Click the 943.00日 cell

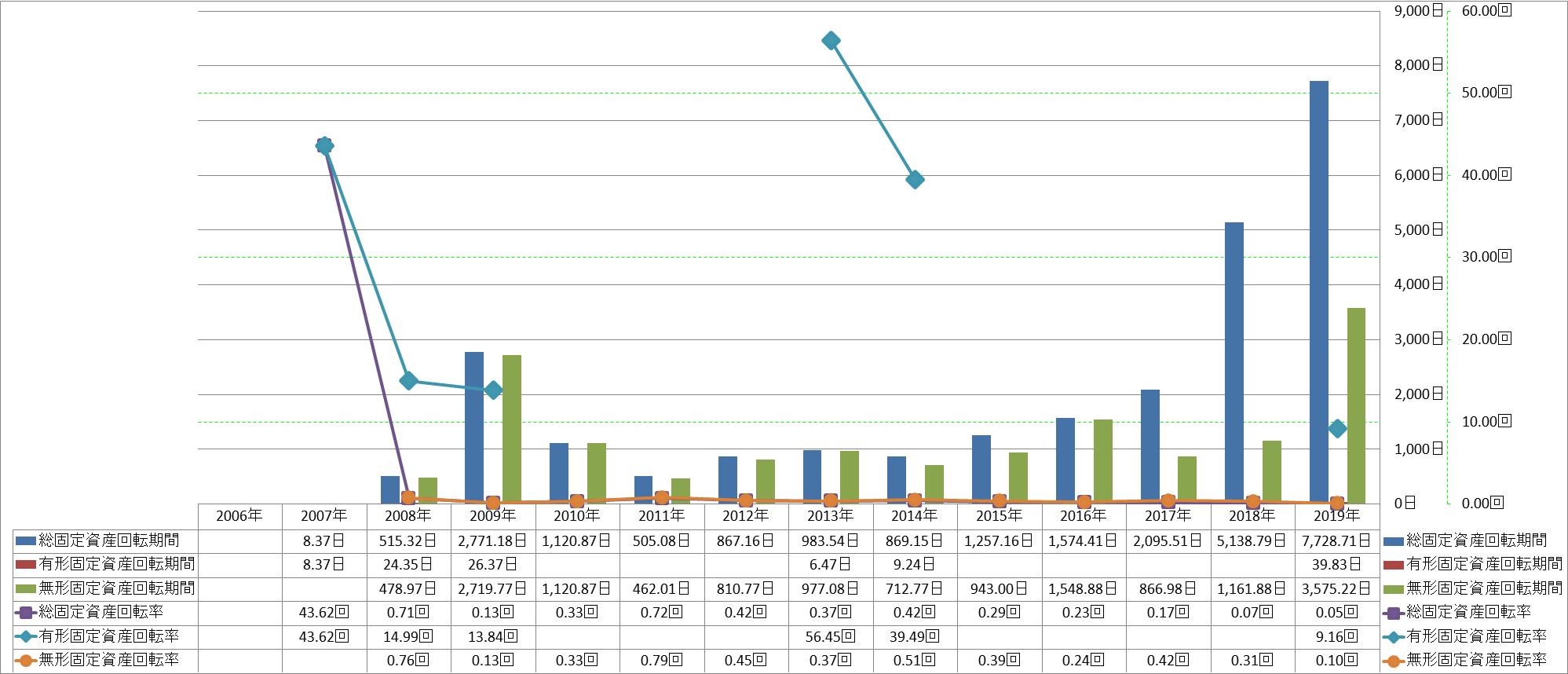pos(999,588)
